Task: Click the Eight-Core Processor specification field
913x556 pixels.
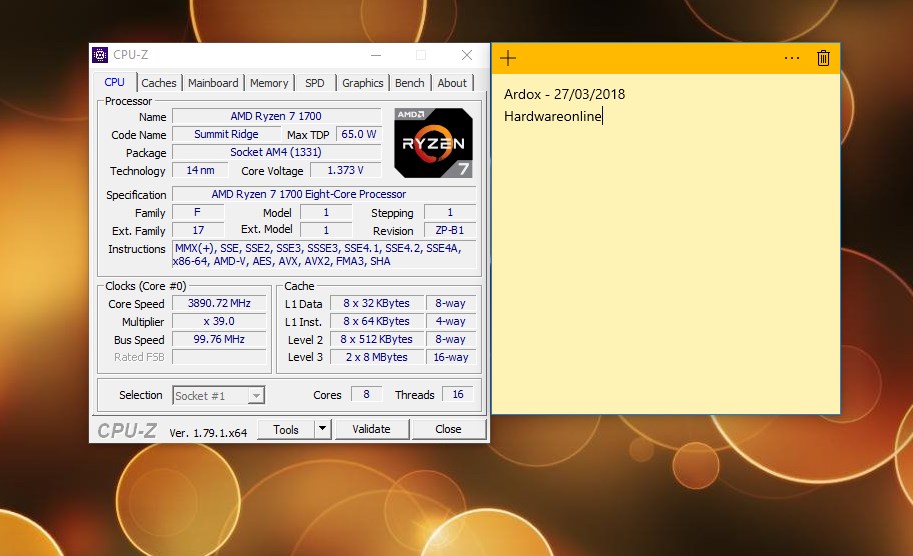Action: pos(324,194)
